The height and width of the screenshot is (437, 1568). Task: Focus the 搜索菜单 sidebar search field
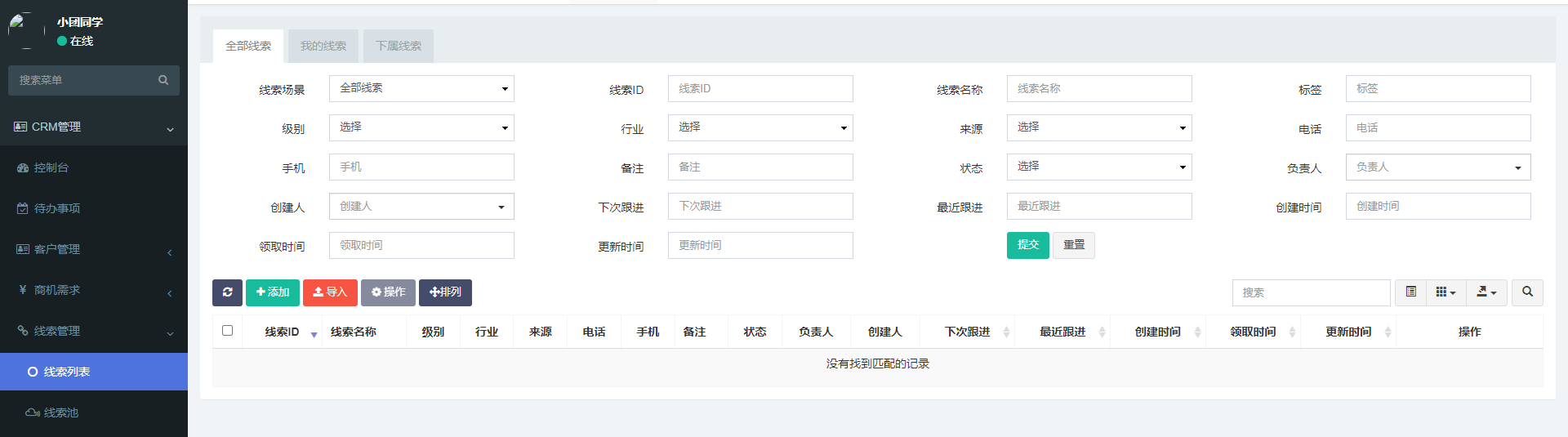click(x=79, y=80)
